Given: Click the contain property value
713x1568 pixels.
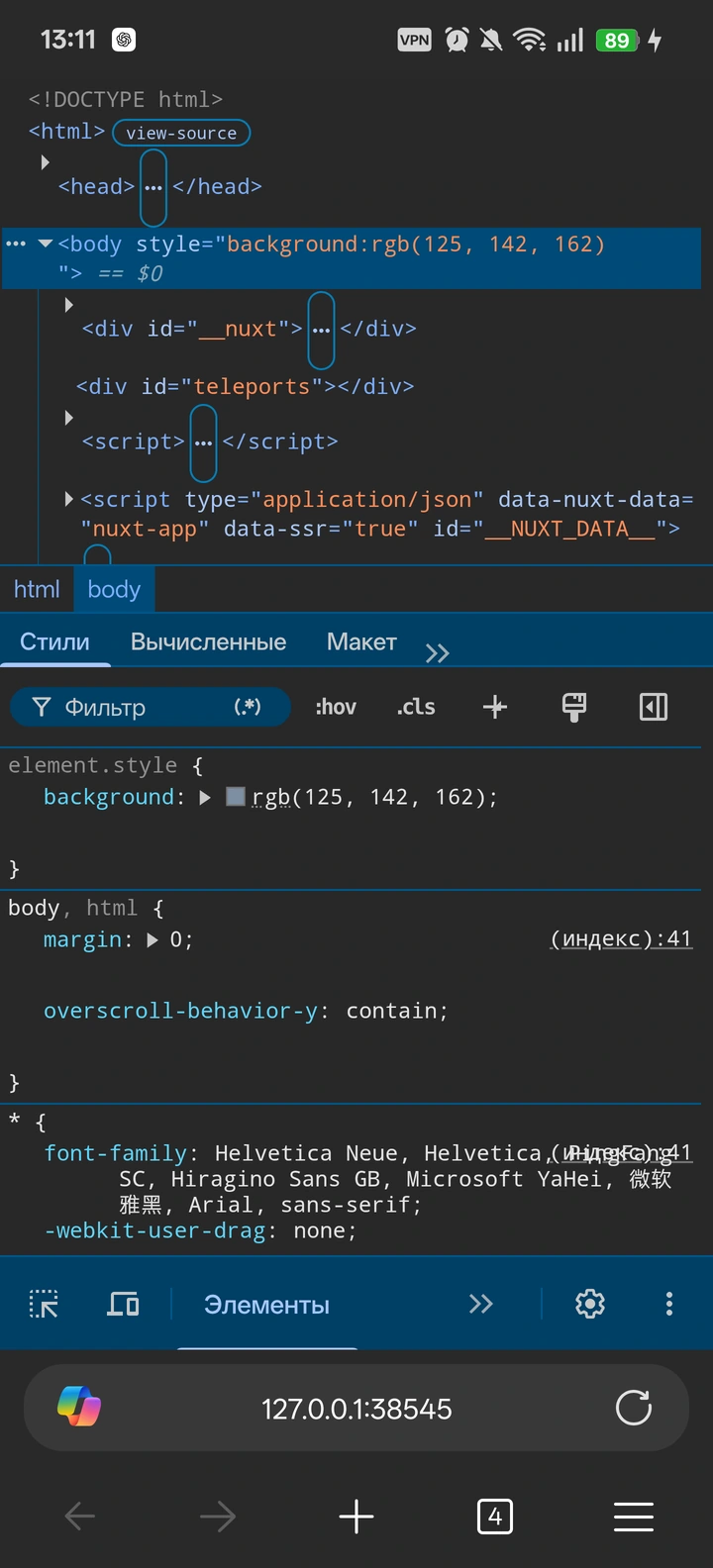Looking at the screenshot, I should coord(393,1011).
